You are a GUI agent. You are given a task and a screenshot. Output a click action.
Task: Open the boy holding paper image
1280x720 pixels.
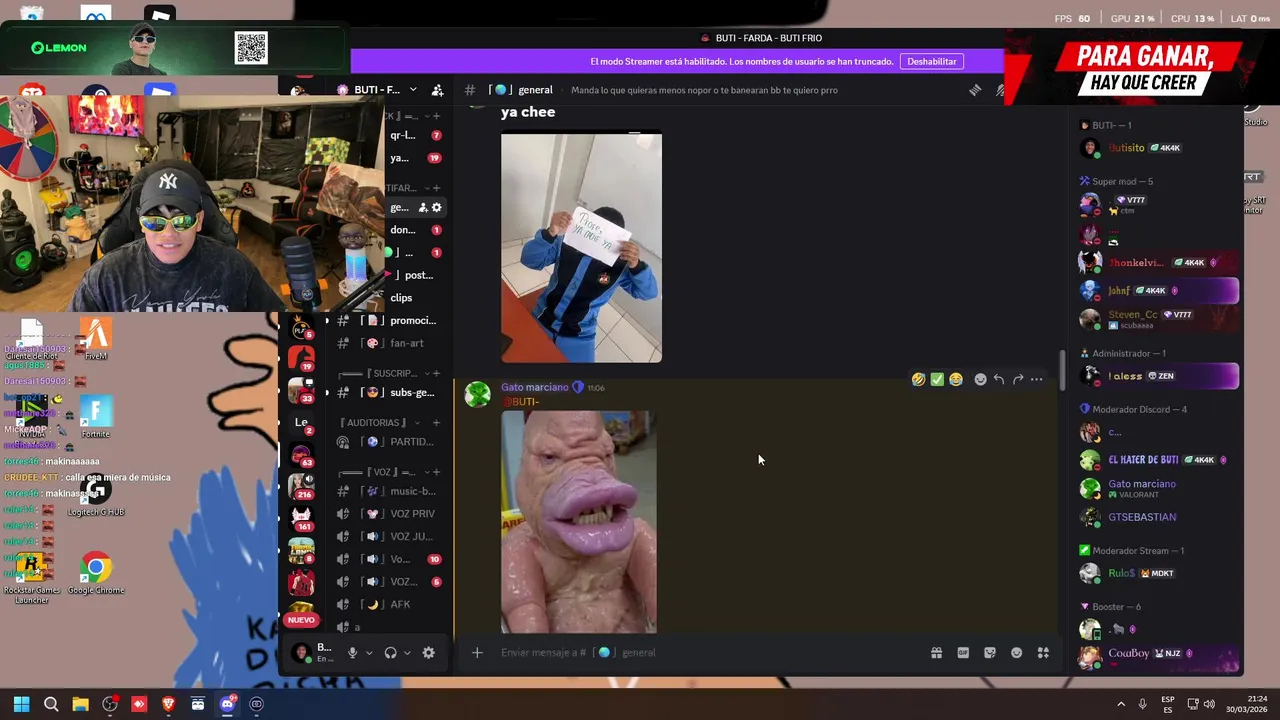tap(581, 248)
